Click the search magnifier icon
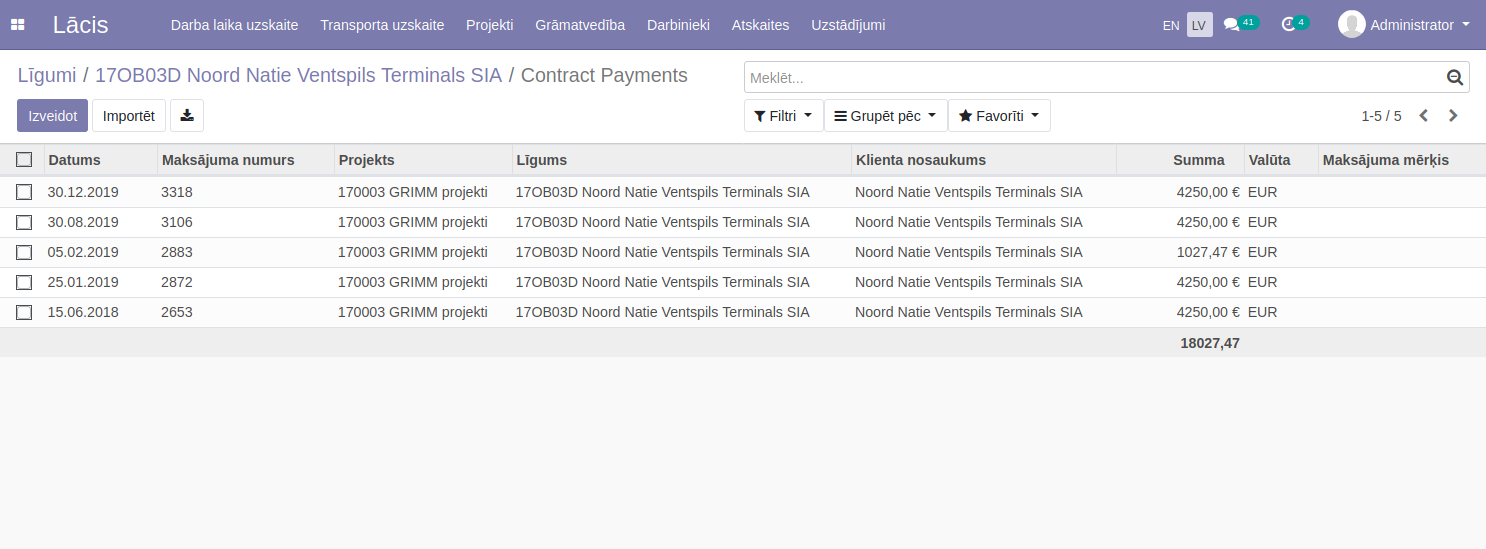Viewport: 1486px width, 549px height. [x=1454, y=77]
